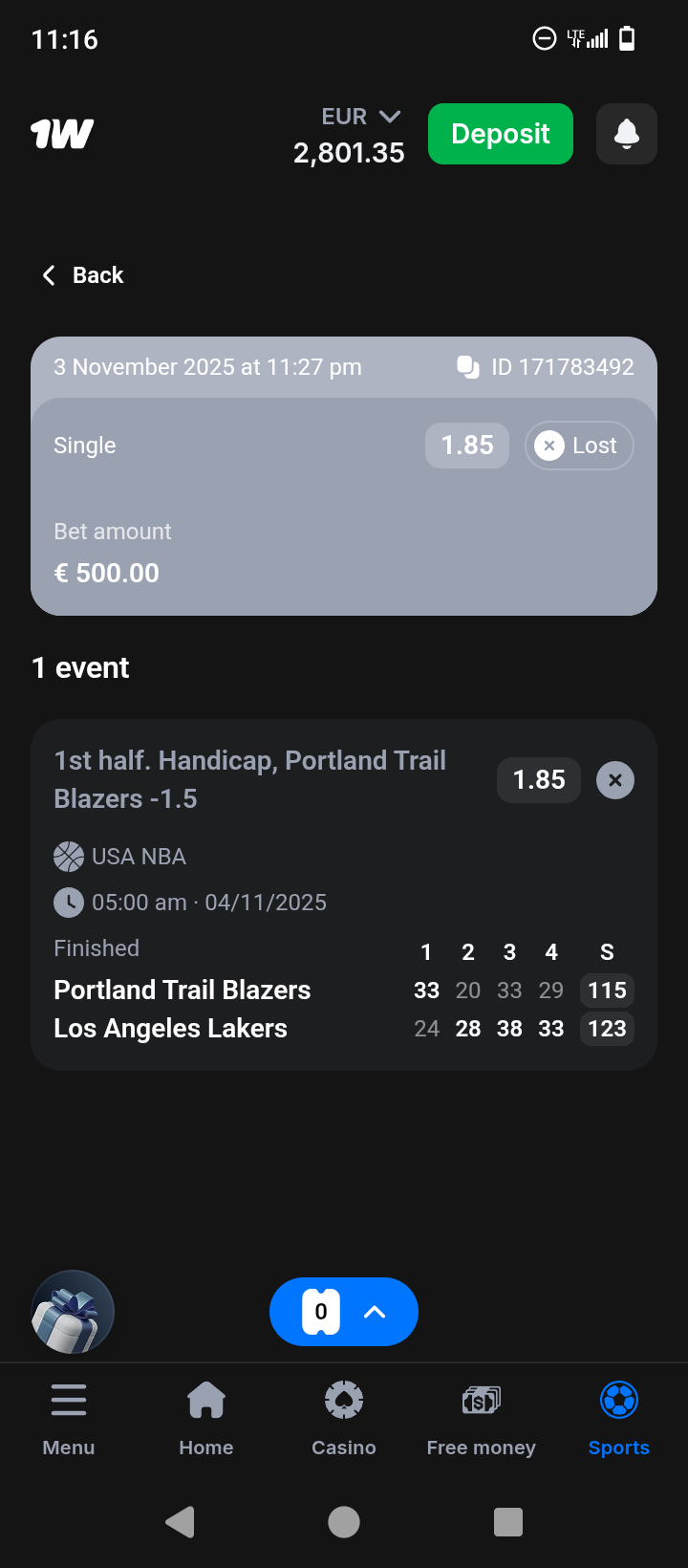Go back using the Back chevron

click(50, 275)
